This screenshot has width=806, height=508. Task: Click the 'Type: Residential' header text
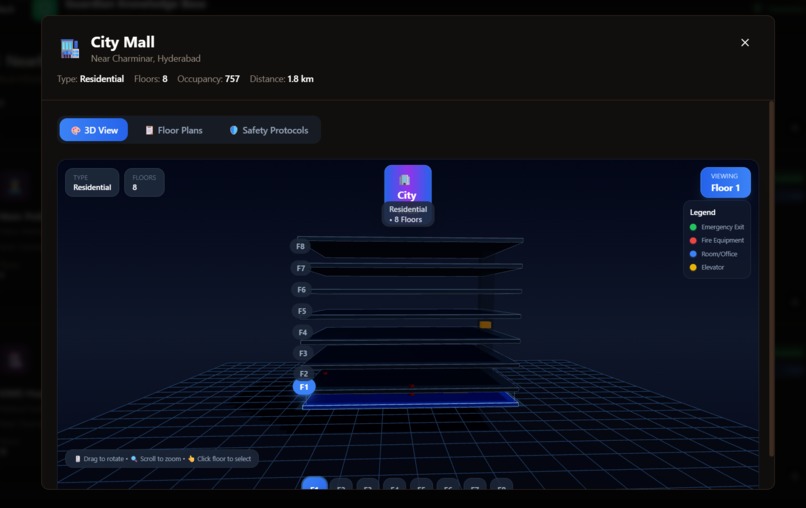click(90, 79)
